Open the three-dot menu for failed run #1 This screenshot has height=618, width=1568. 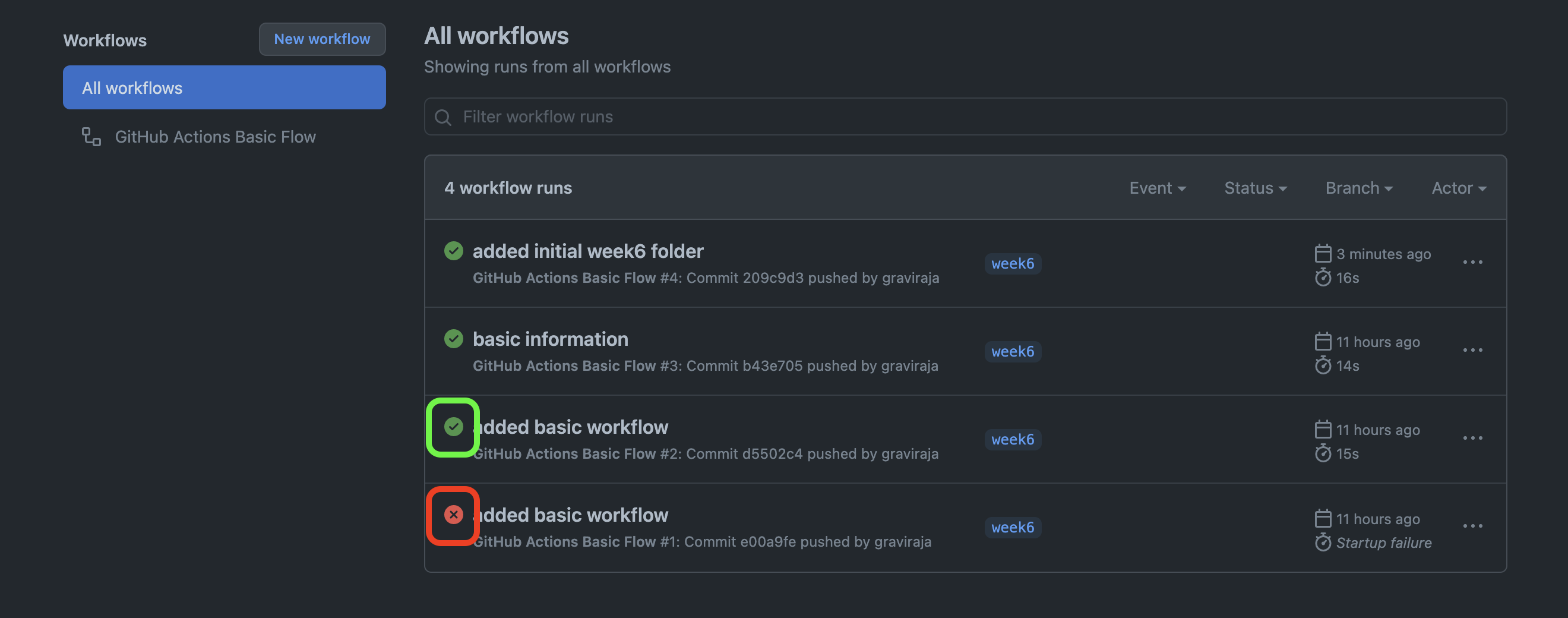(1472, 526)
